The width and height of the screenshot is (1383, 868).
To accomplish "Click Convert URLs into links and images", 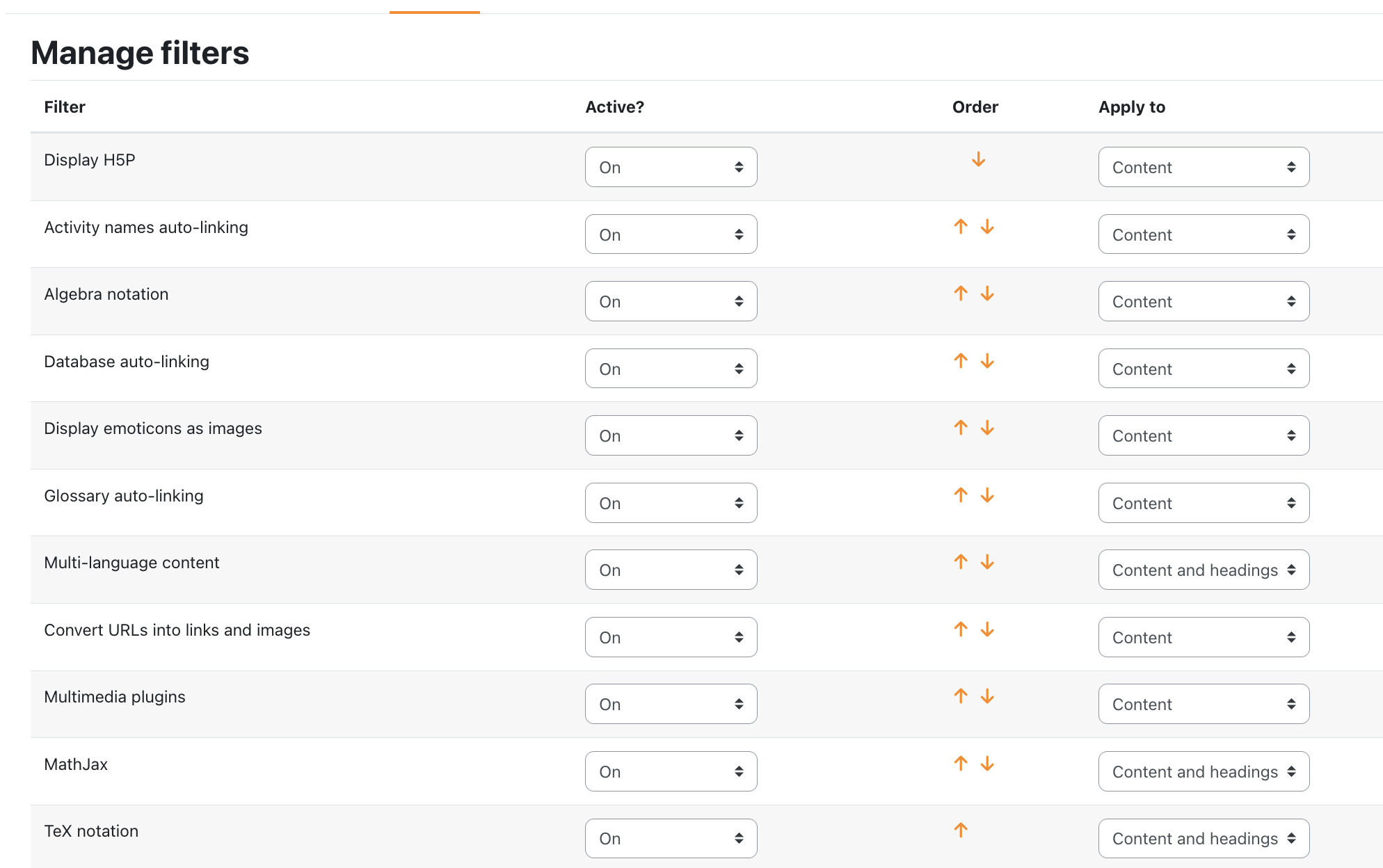I will 177,630.
